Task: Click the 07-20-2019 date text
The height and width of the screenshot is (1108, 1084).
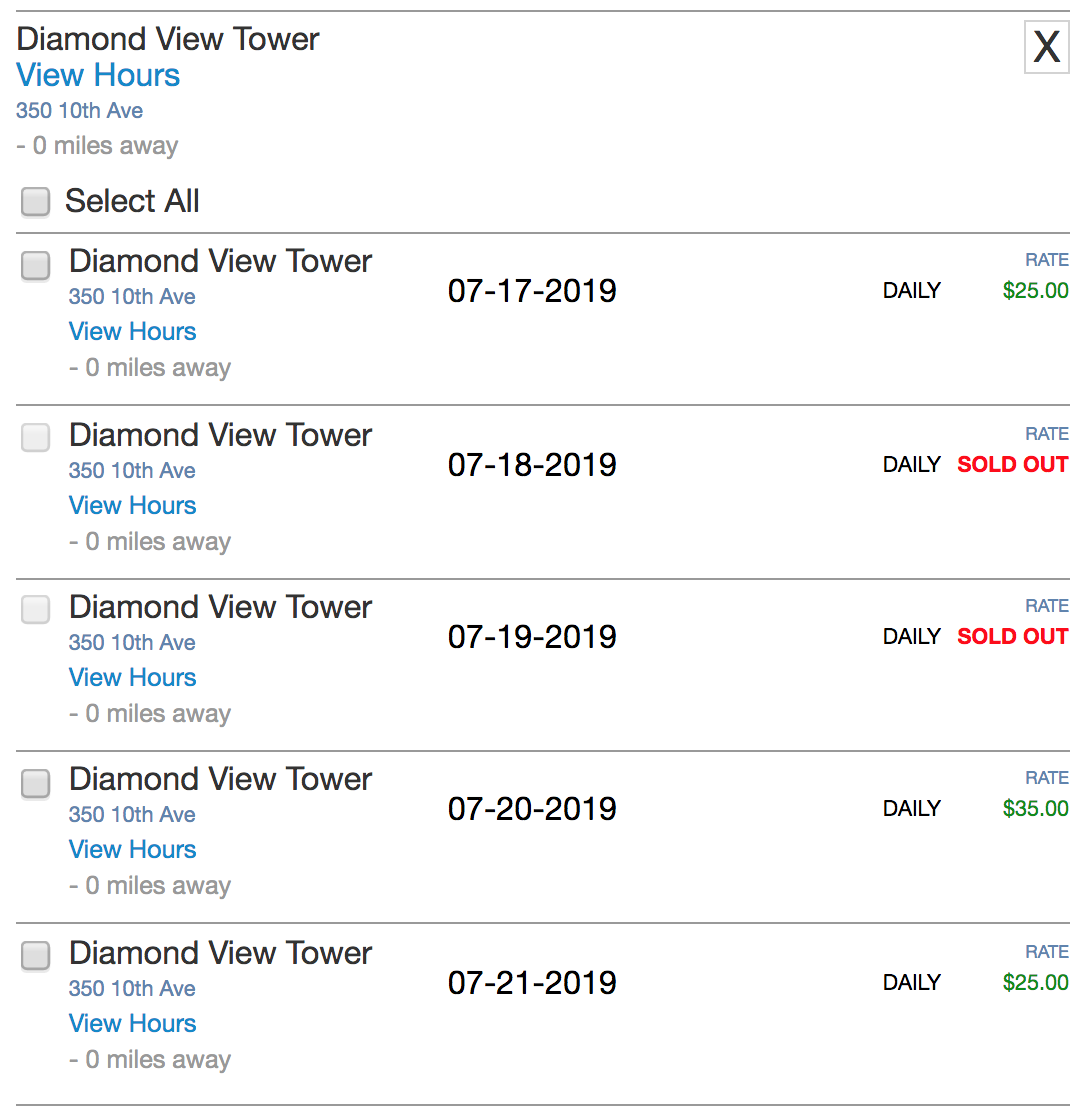Action: coord(532,808)
